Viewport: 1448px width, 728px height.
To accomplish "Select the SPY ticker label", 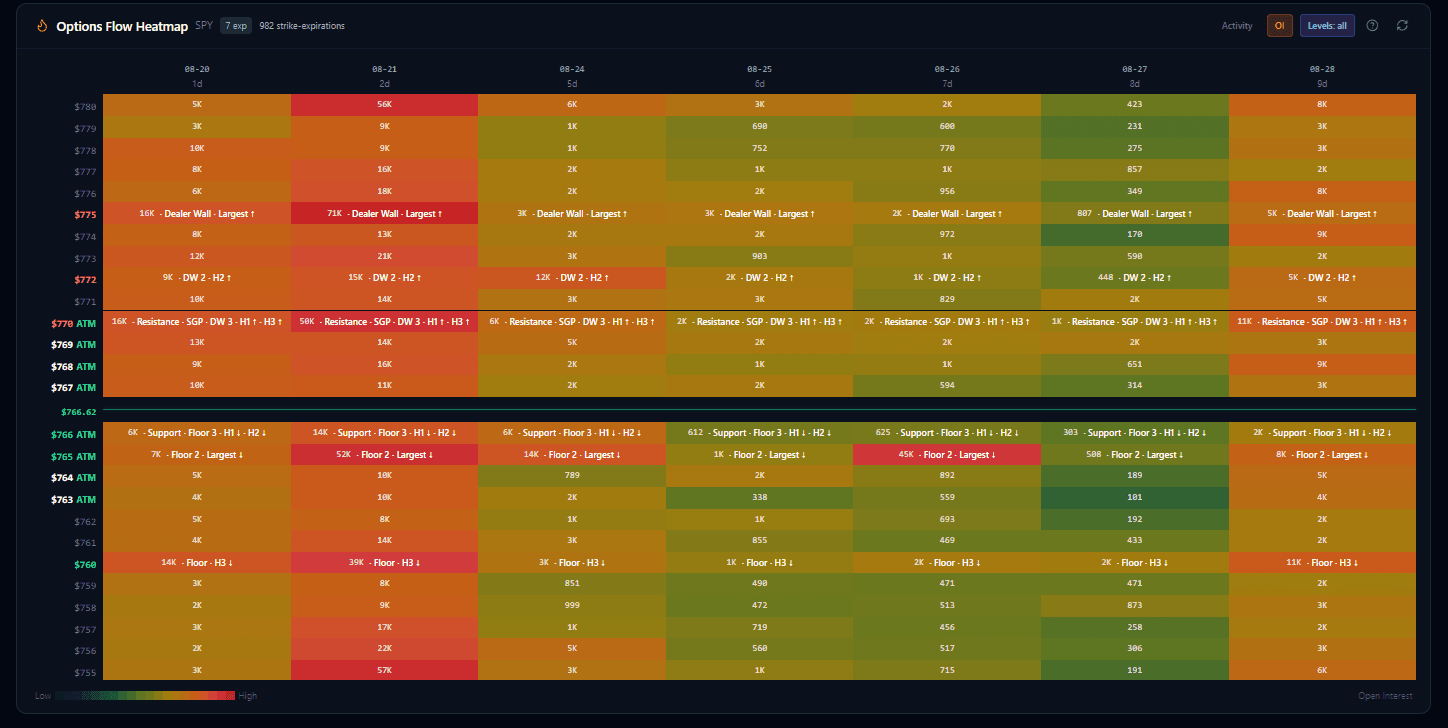I will [x=204, y=26].
